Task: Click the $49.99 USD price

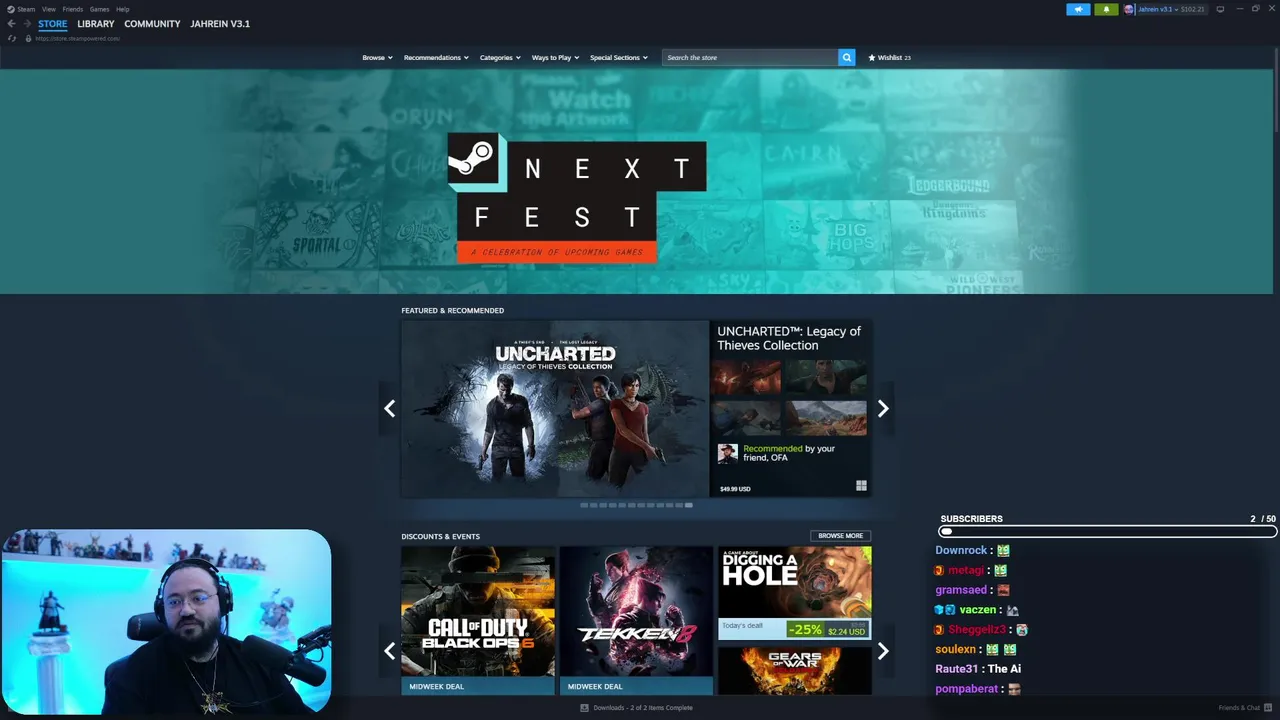Action: click(735, 489)
